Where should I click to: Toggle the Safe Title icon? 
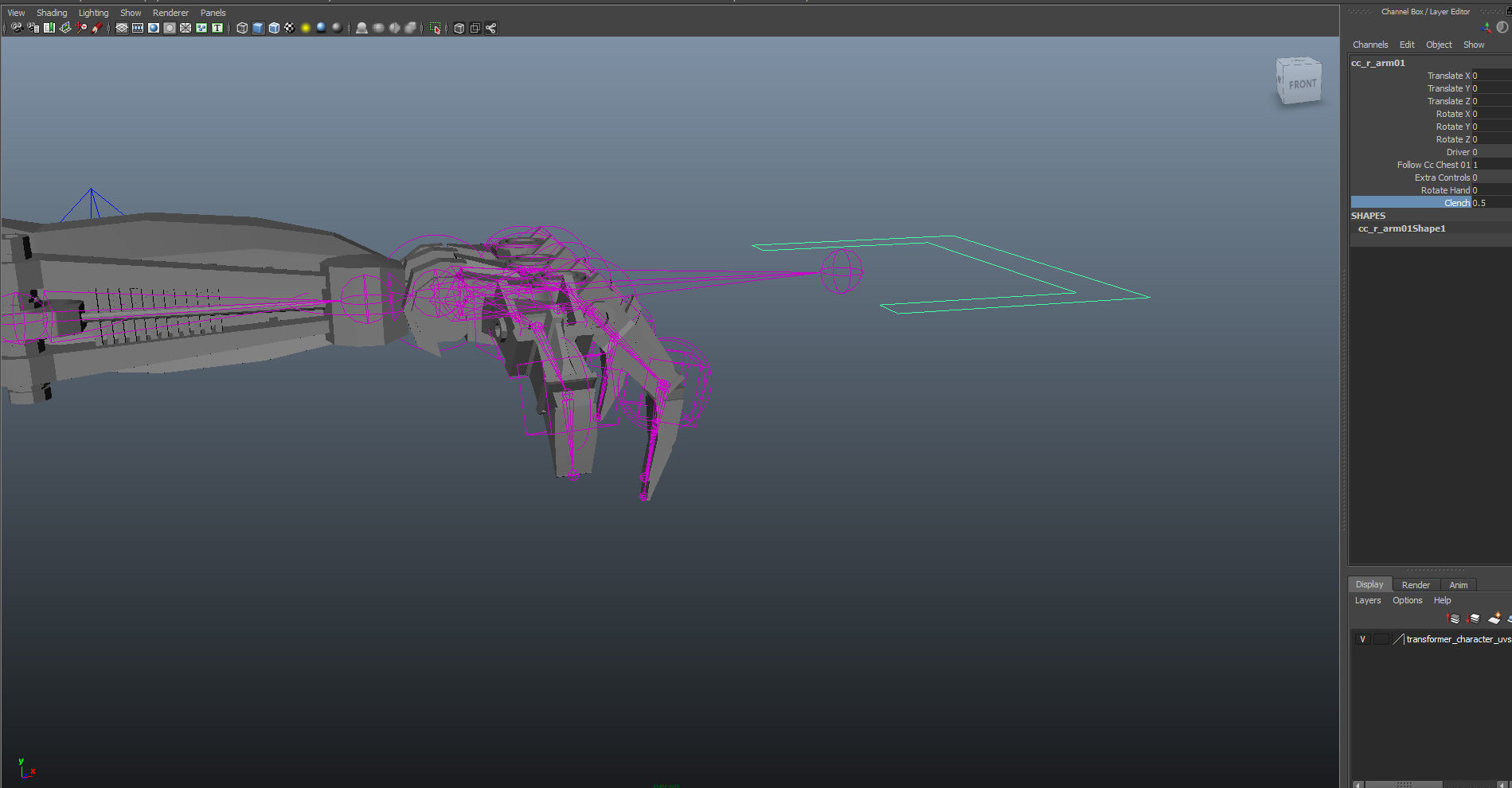[217, 28]
